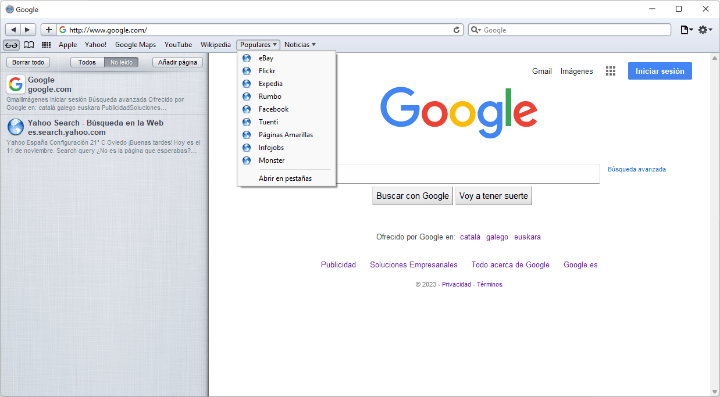Open Soluciones Empresariales link
The height and width of the screenshot is (397, 720).
coord(414,265)
